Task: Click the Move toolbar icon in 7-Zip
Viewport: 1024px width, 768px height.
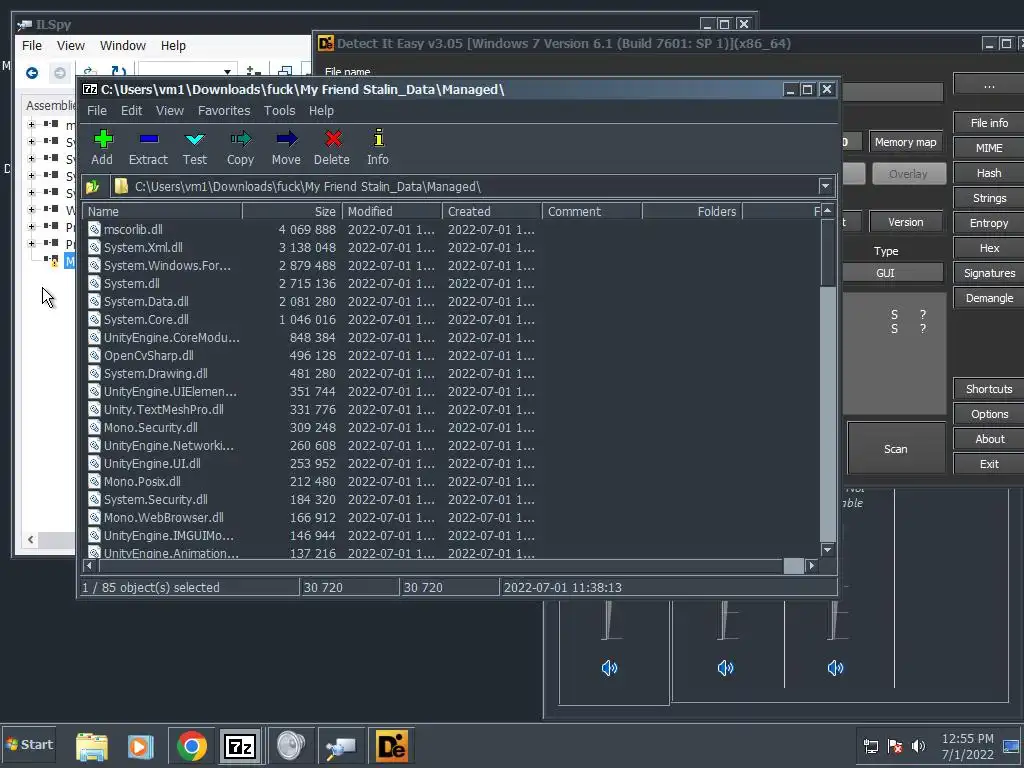Action: coord(286,139)
